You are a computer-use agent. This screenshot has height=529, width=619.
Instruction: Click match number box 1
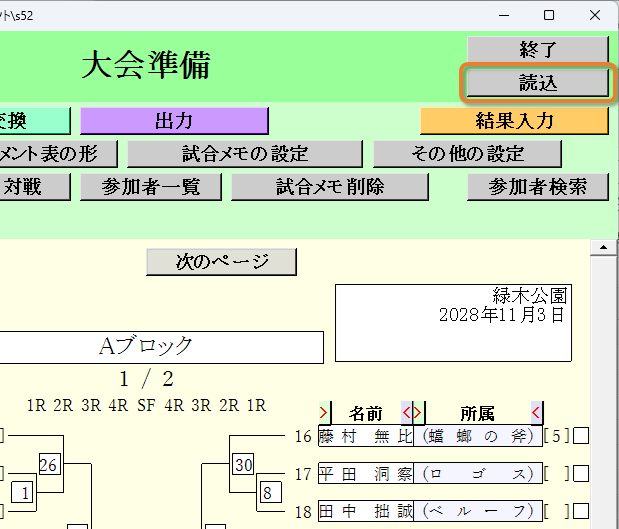22,492
